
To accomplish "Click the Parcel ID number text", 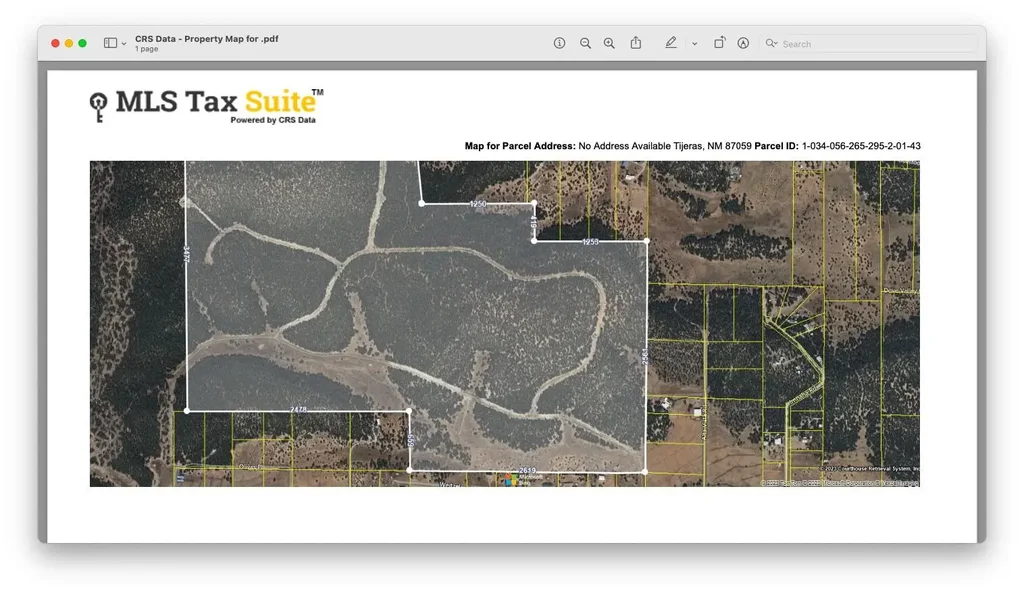I will (x=861, y=146).
